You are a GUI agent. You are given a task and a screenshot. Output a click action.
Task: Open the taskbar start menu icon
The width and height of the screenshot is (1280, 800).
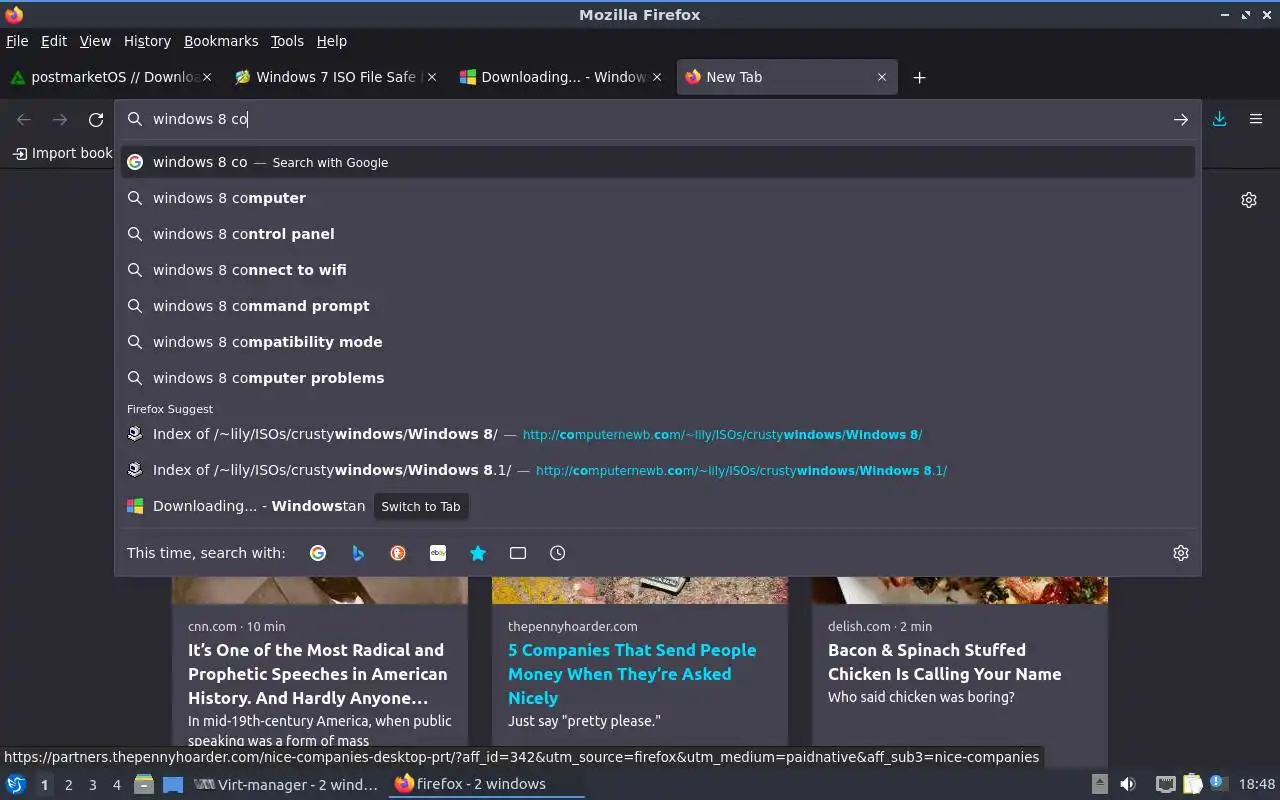click(x=16, y=784)
